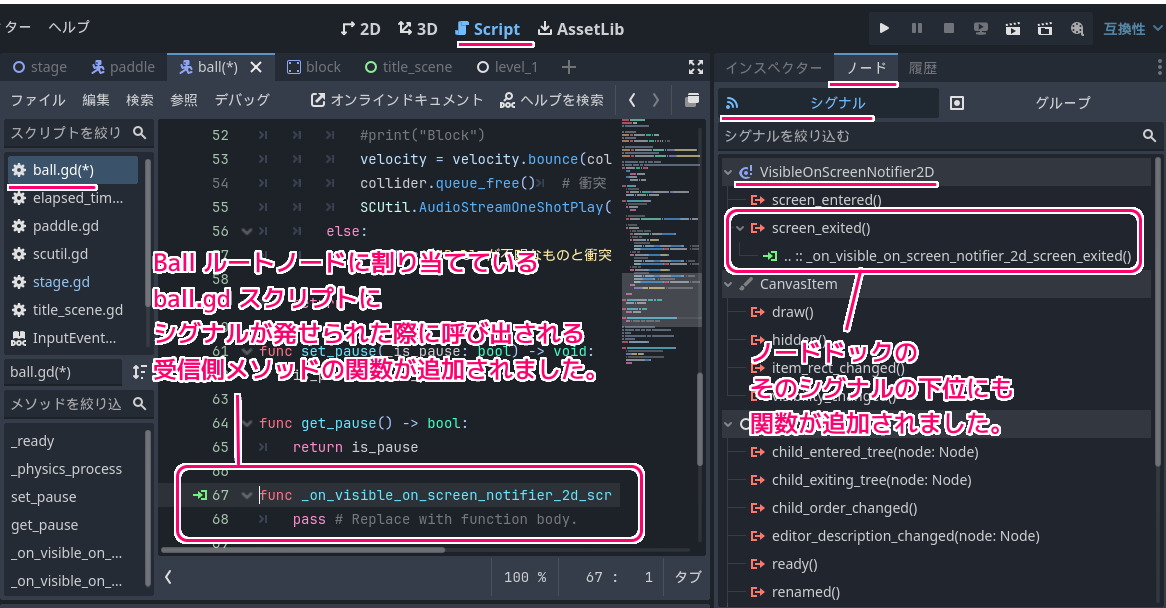Viewport: 1166px width, 608px height.
Task: Run a specific scene icon
Action: point(1045,28)
